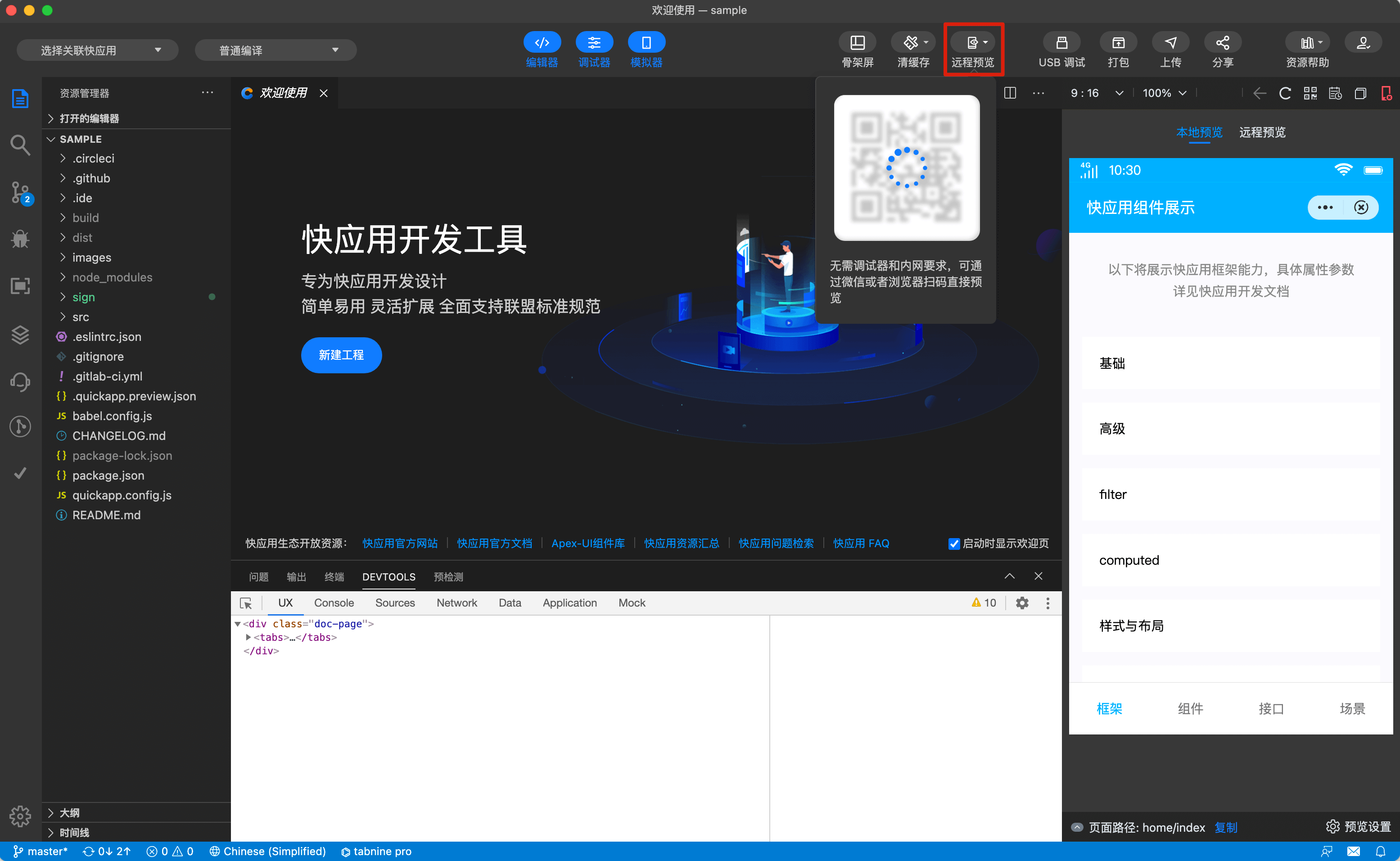Open the 调试器 debugger
The image size is (1400, 861).
coord(594,50)
